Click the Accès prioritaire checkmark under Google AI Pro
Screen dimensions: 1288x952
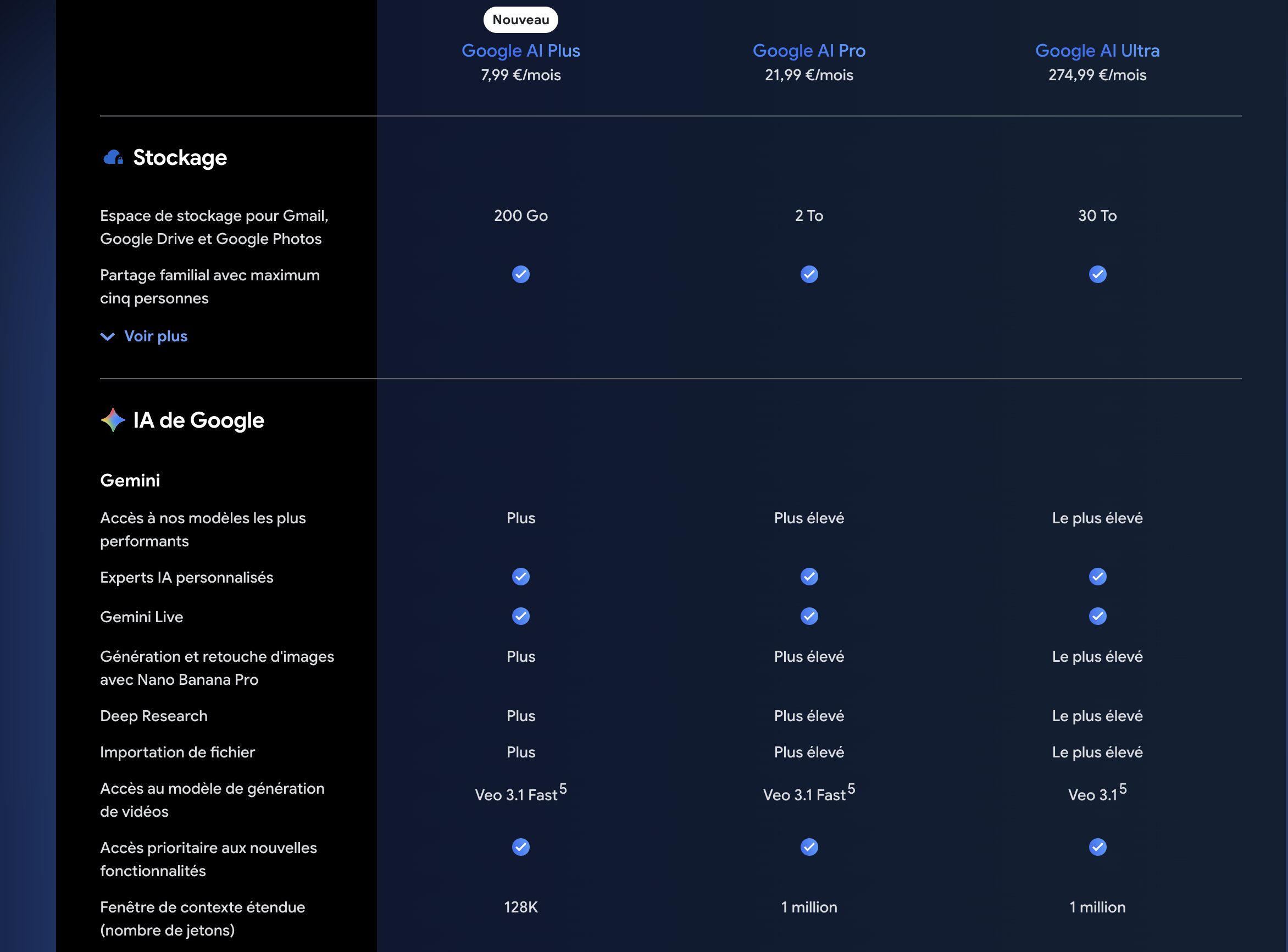point(809,847)
